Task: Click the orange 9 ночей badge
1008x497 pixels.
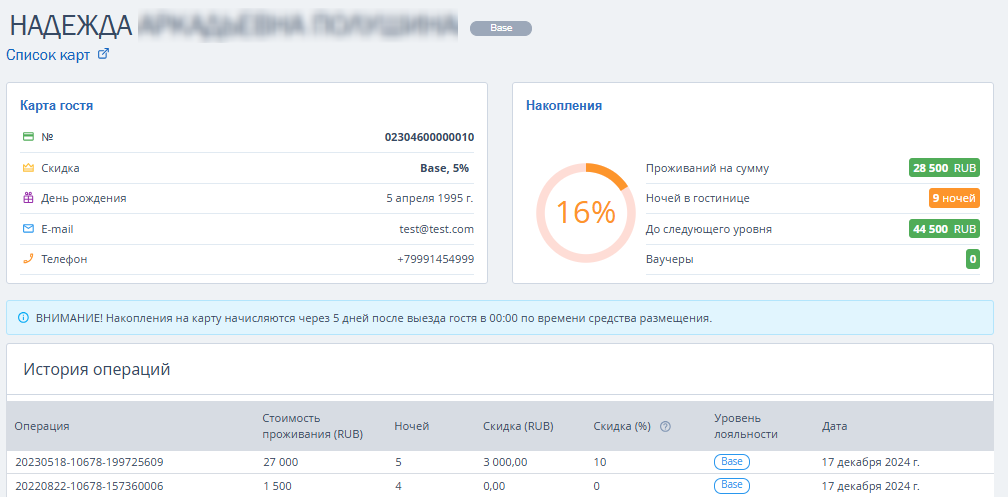Action: [x=954, y=199]
